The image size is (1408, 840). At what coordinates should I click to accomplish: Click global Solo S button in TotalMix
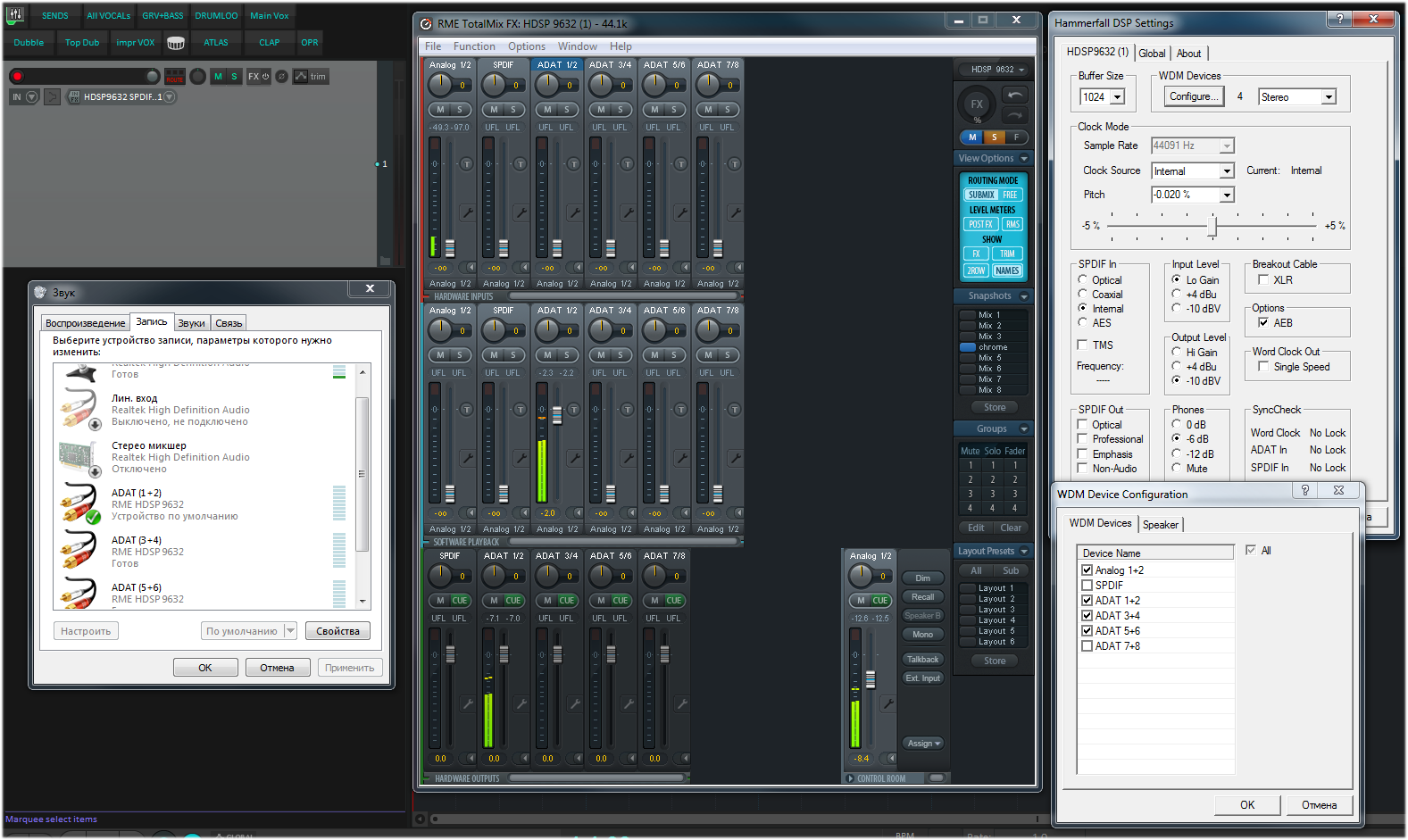[x=994, y=137]
